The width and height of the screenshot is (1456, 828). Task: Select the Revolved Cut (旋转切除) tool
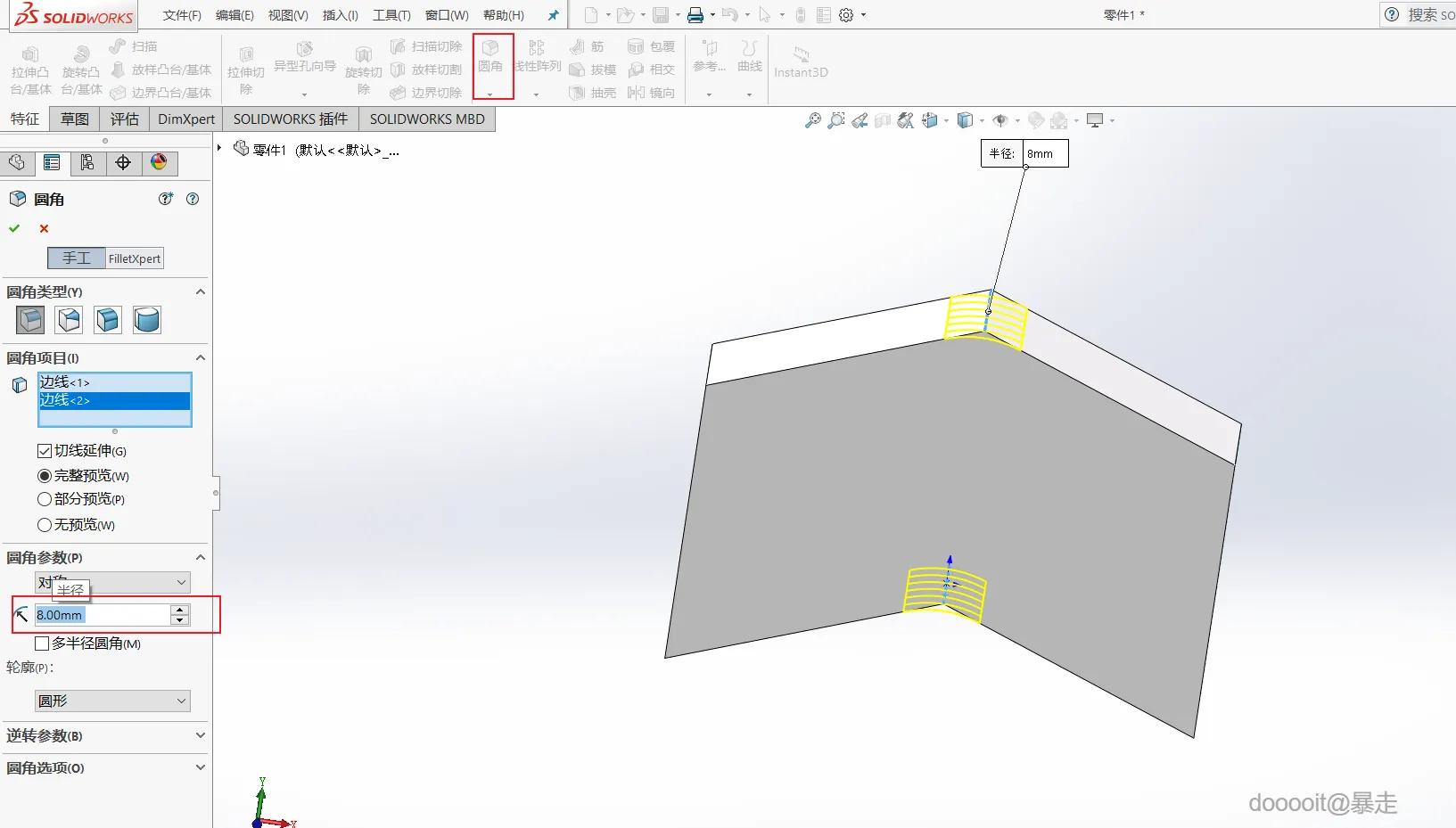pyautogui.click(x=363, y=70)
